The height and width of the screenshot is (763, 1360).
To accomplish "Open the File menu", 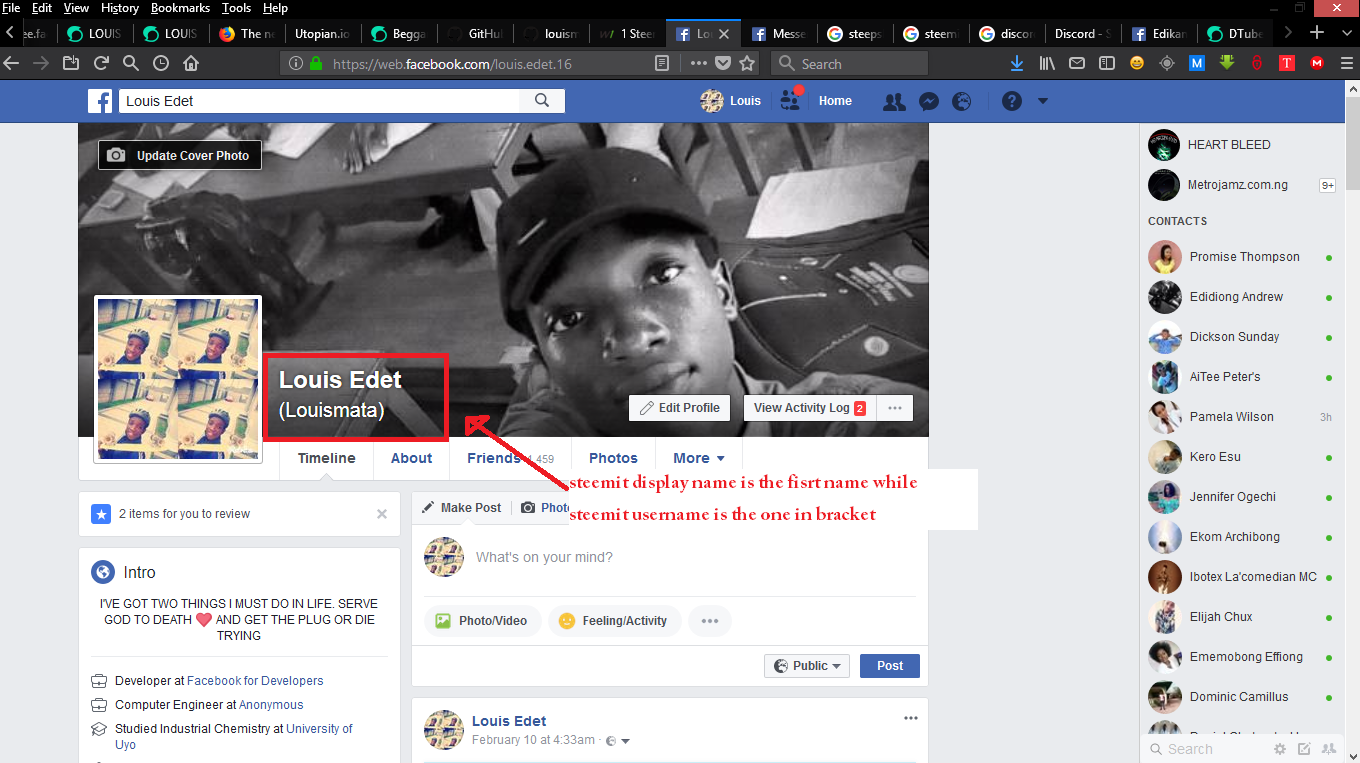I will point(12,8).
